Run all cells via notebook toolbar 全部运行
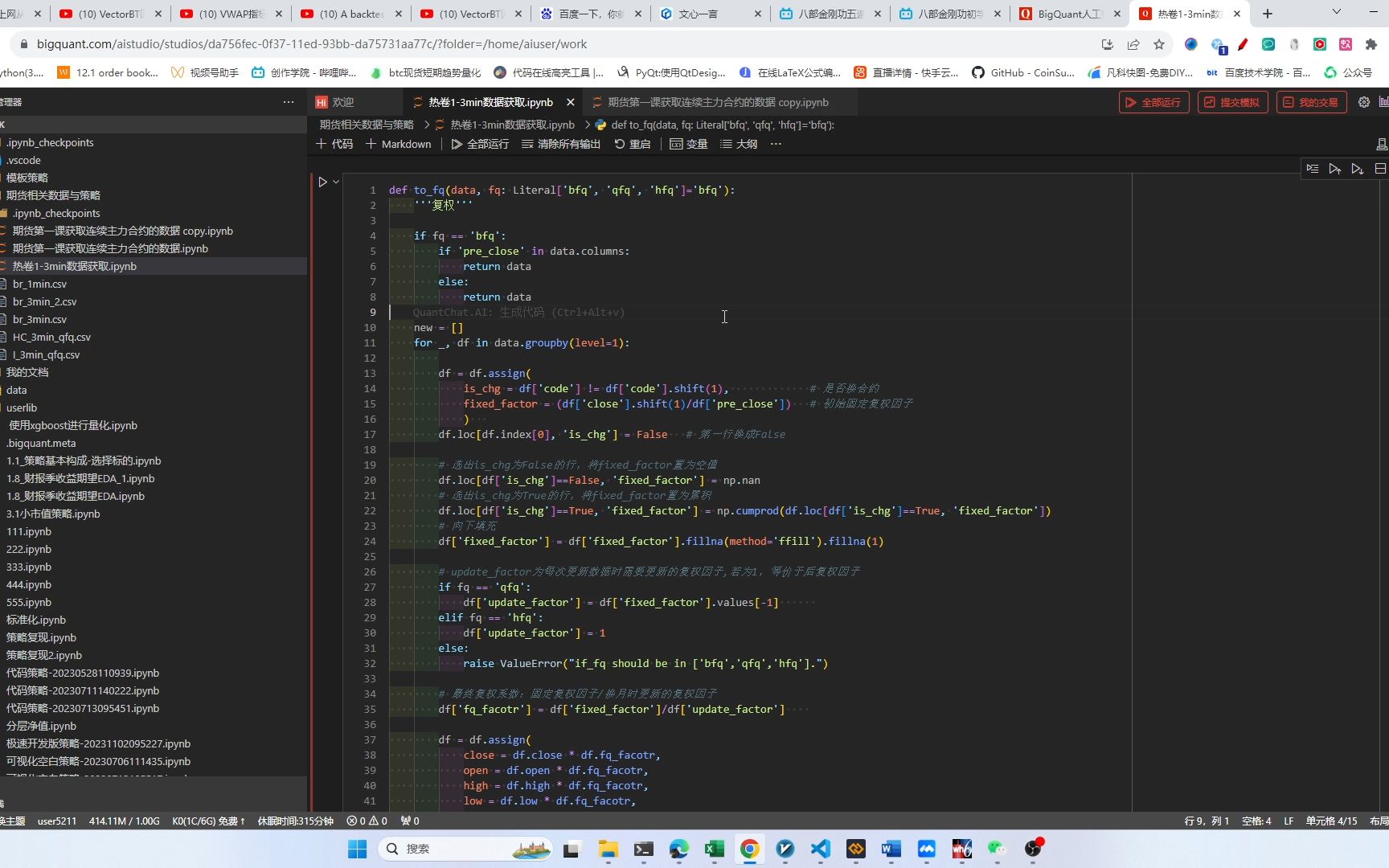 point(480,144)
